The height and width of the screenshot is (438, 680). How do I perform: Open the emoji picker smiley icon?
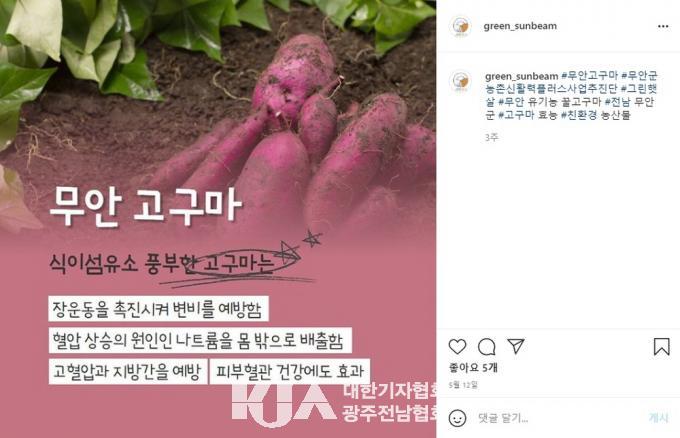[458, 418]
